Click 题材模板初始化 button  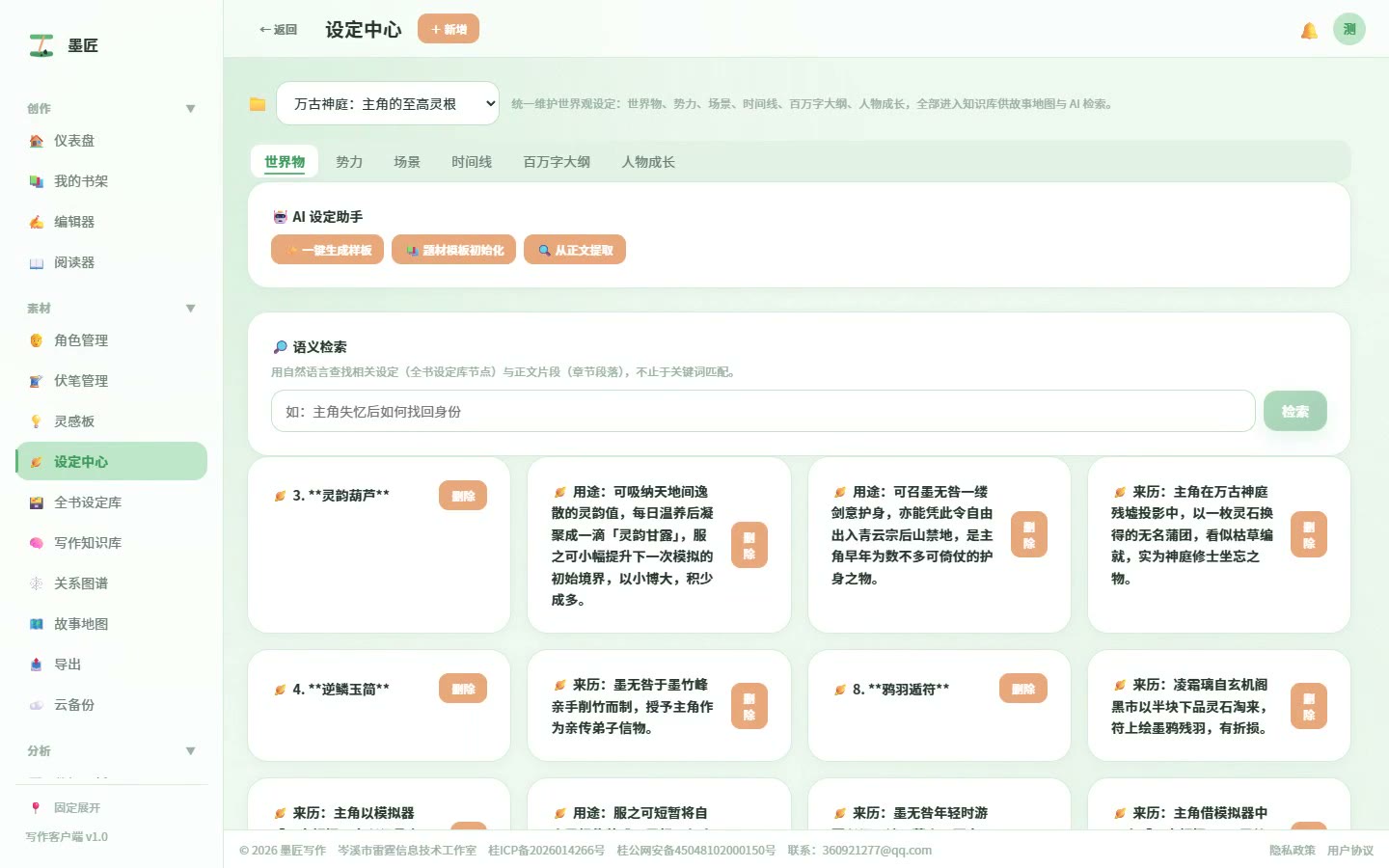click(x=454, y=250)
